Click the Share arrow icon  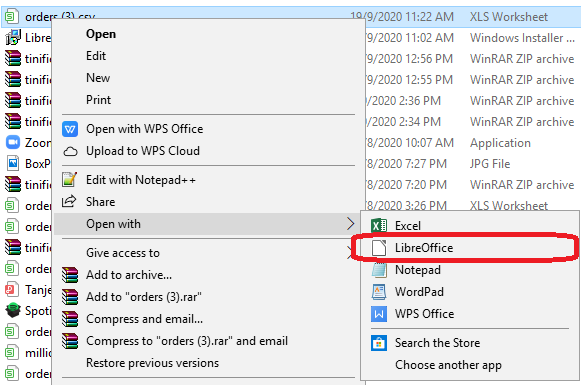(x=69, y=202)
